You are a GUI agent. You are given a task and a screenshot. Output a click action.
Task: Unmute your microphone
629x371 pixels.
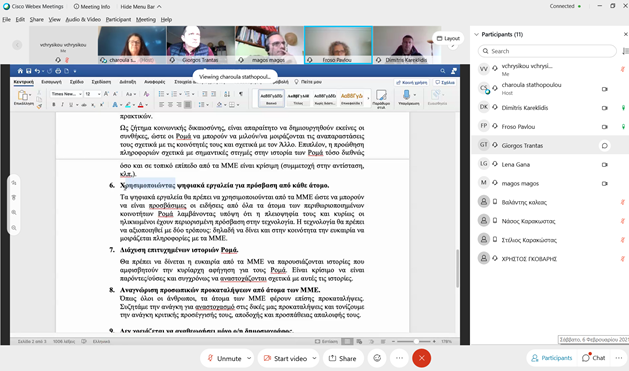224,358
